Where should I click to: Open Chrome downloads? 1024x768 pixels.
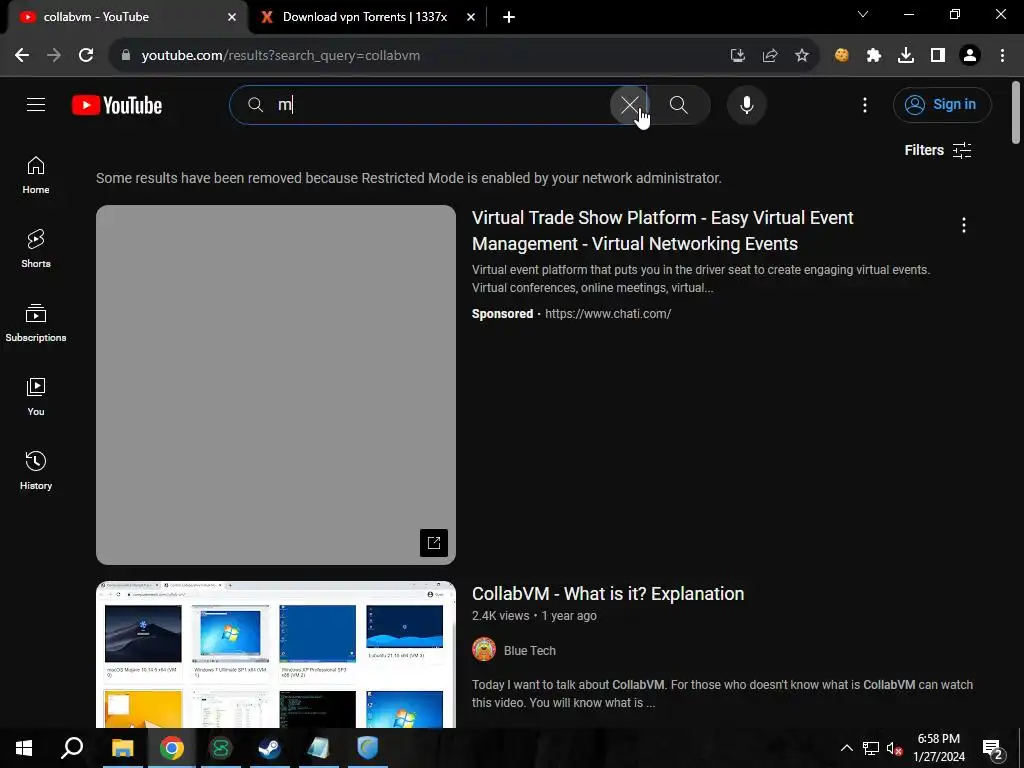click(x=906, y=56)
